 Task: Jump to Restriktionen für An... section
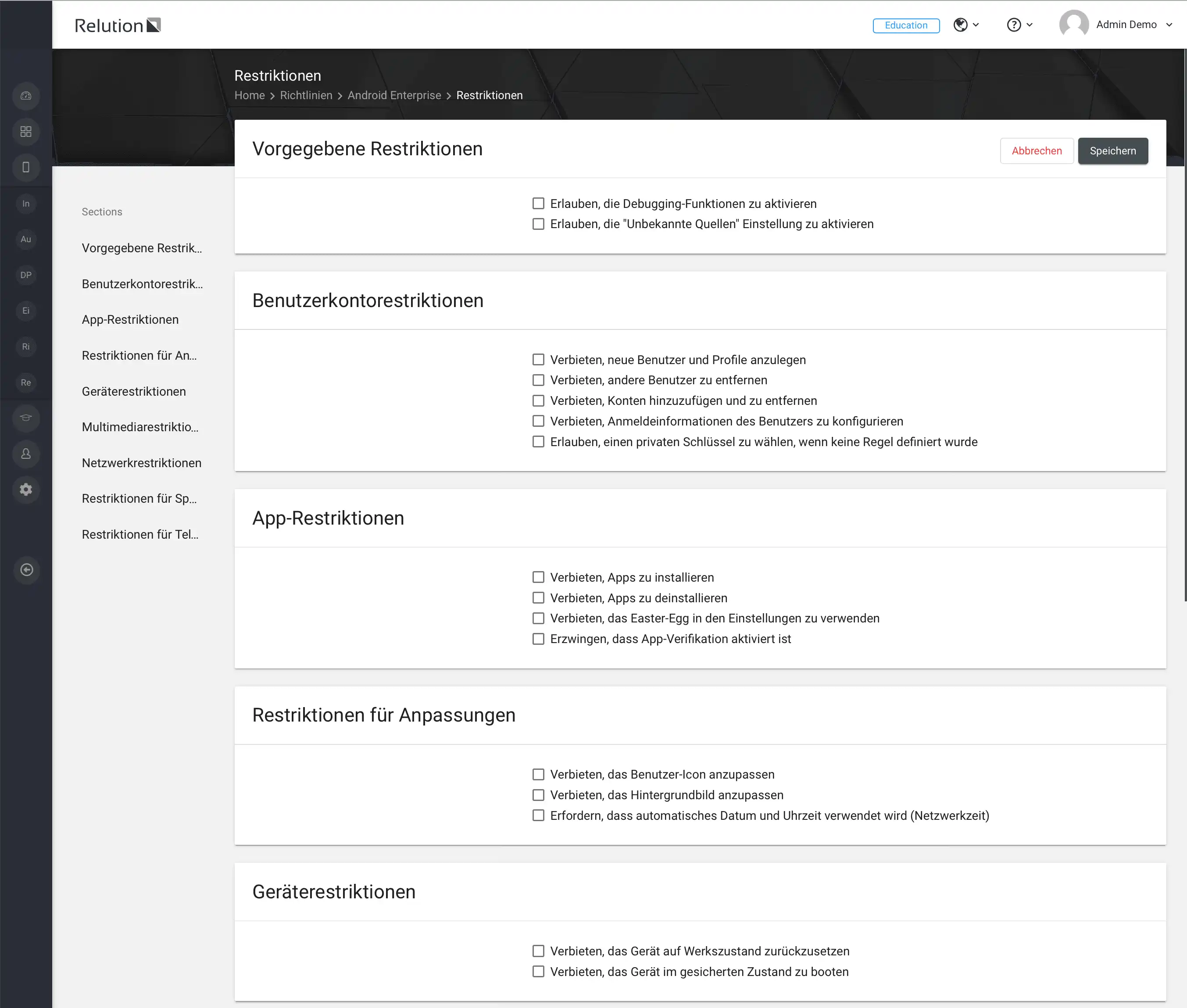[x=139, y=355]
